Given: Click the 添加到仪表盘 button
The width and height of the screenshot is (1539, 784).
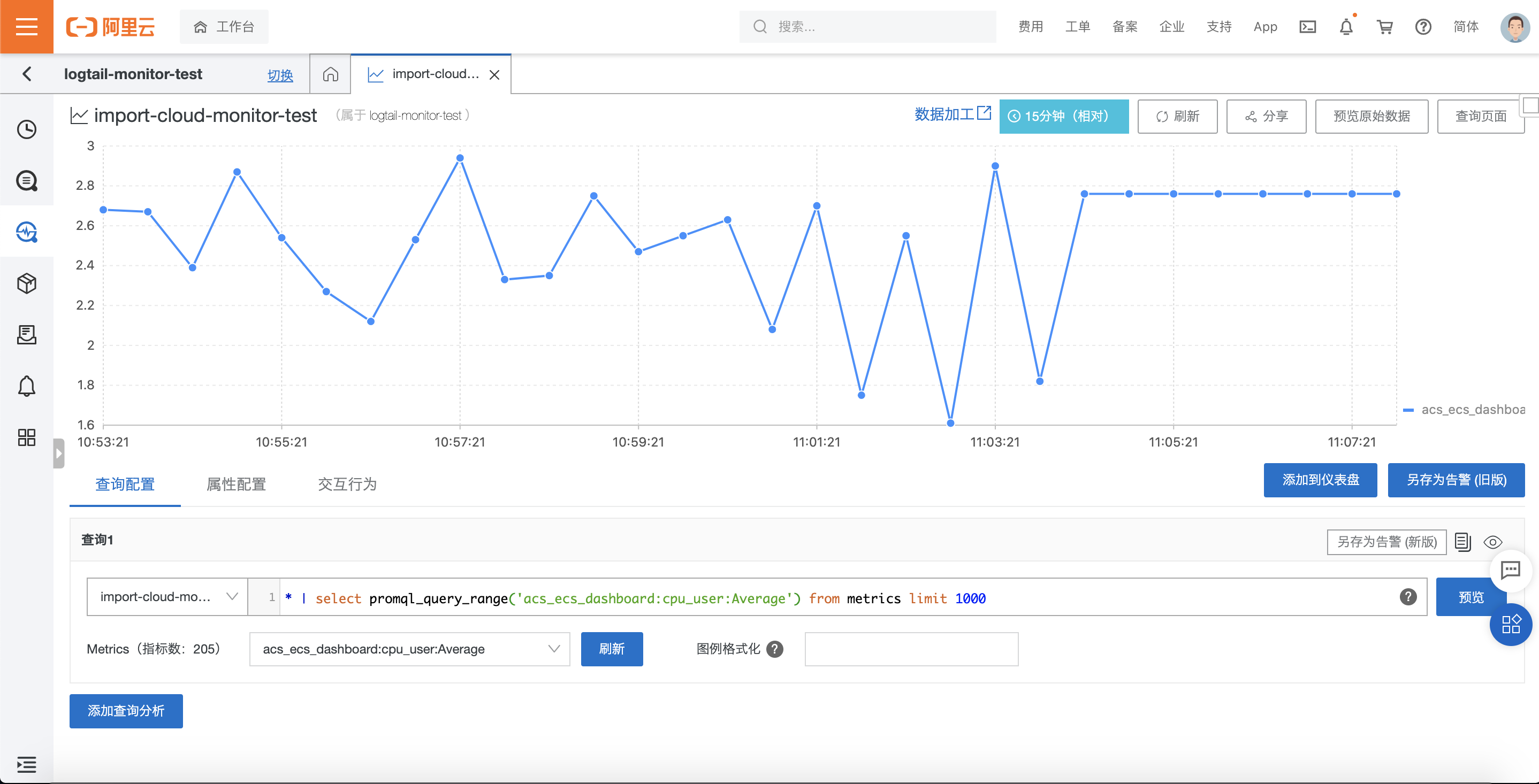Looking at the screenshot, I should [1320, 480].
